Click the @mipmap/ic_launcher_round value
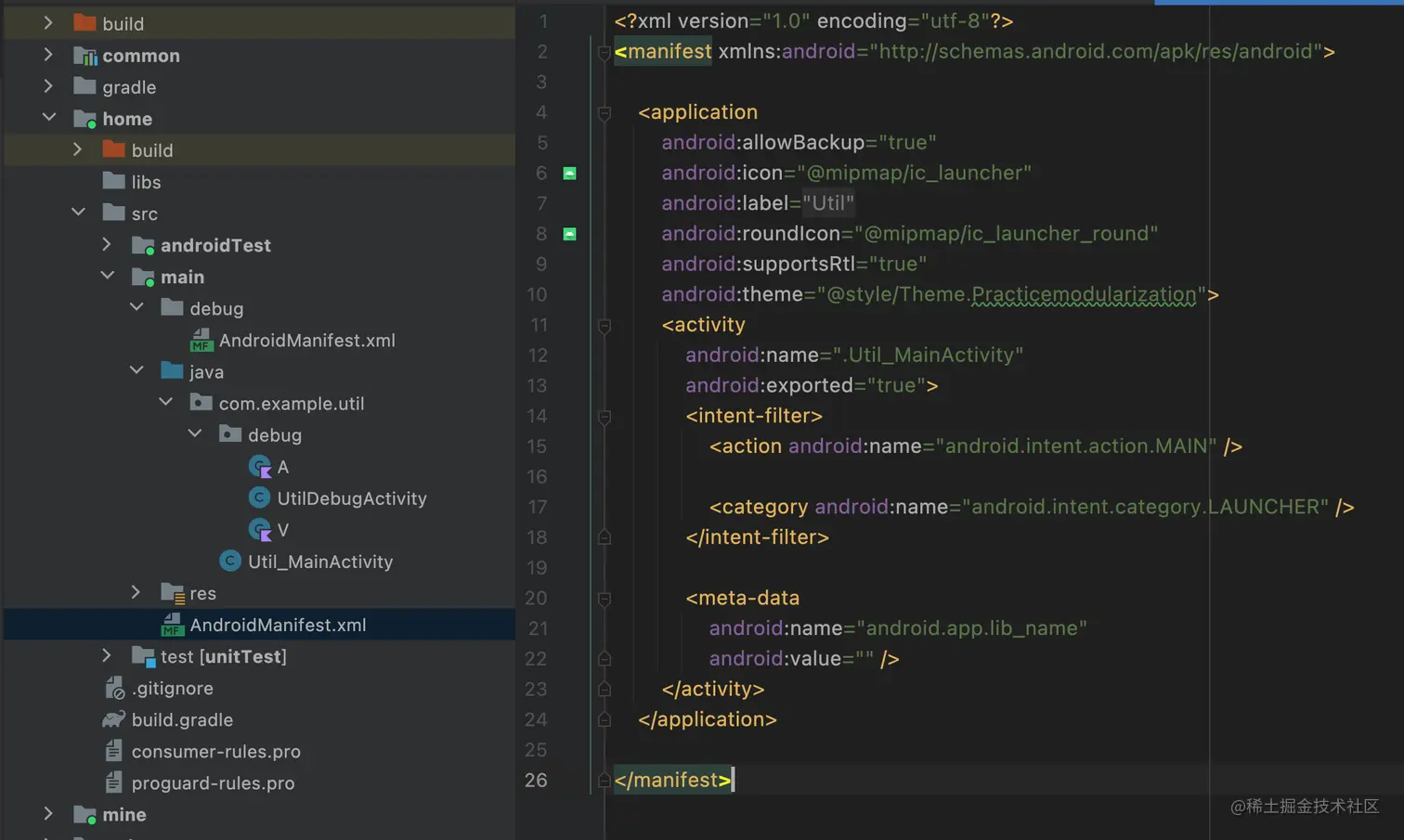 point(1006,233)
